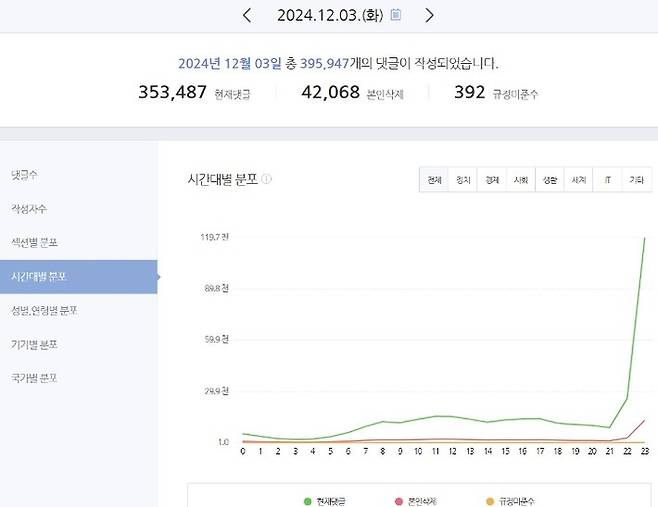Click the date text 2024.12.03.(화)
The image size is (658, 507).
[330, 16]
